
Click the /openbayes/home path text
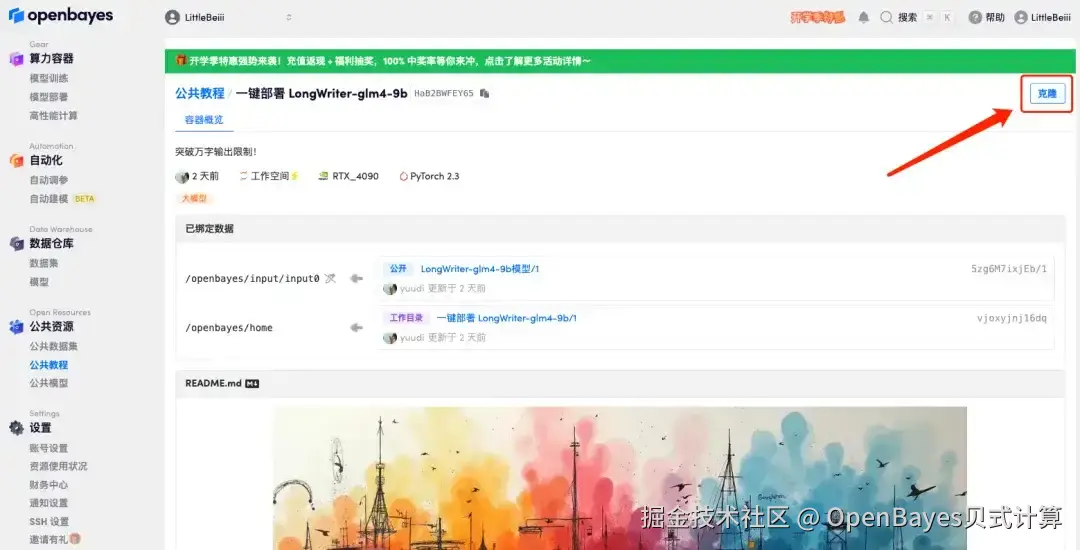coord(229,328)
